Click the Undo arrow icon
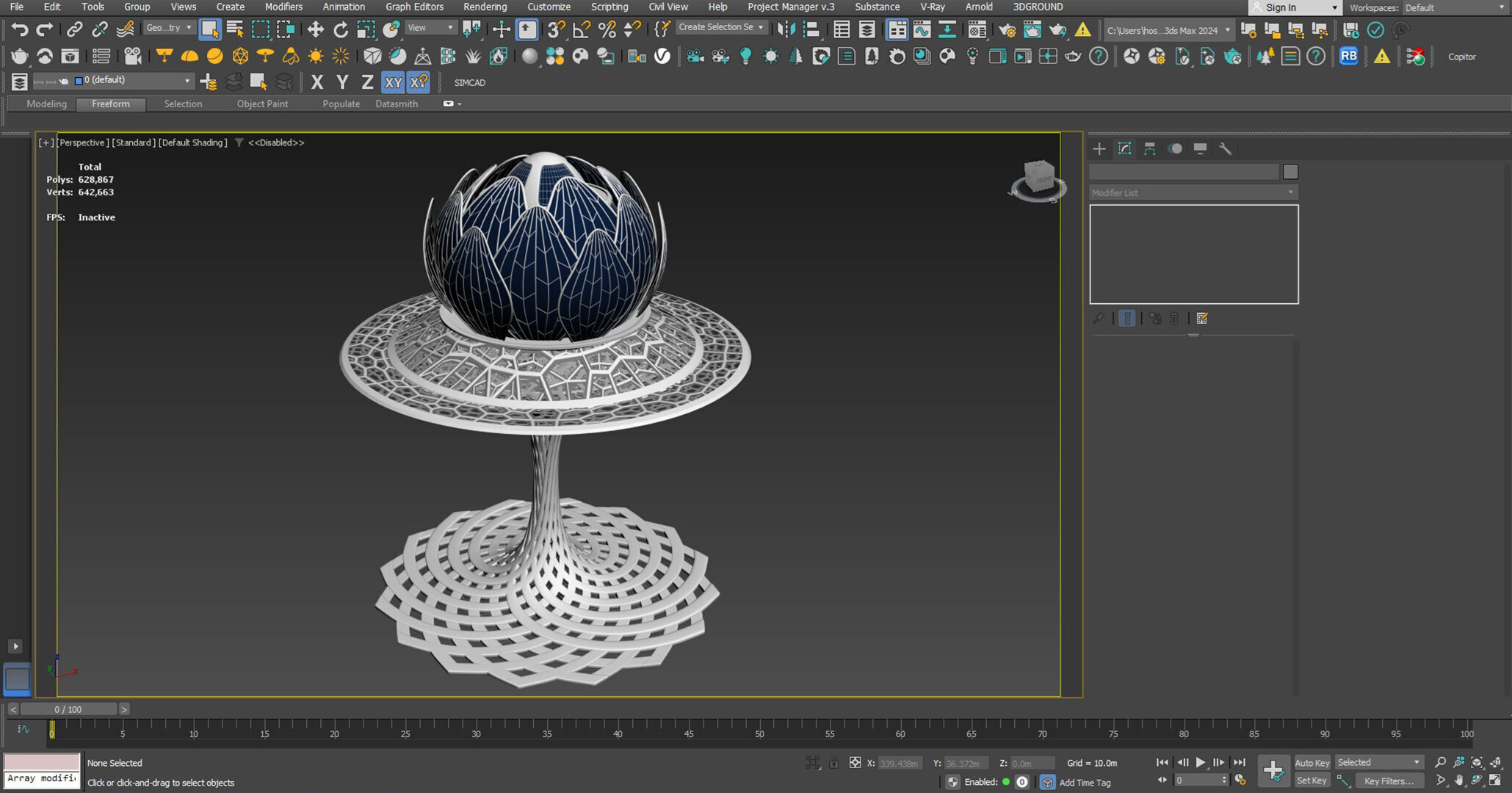Viewport: 1512px width, 793px height. coord(20,29)
